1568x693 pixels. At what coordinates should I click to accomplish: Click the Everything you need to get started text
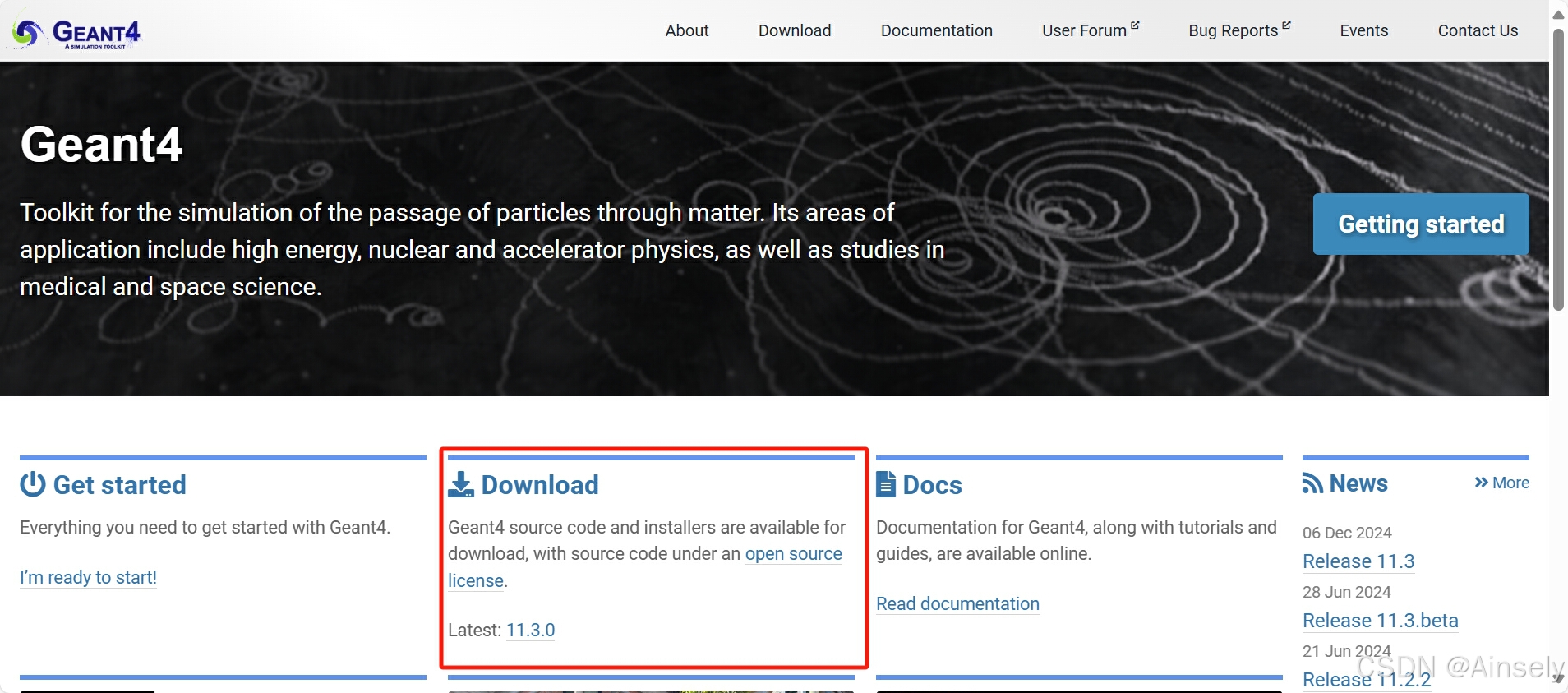[205, 527]
